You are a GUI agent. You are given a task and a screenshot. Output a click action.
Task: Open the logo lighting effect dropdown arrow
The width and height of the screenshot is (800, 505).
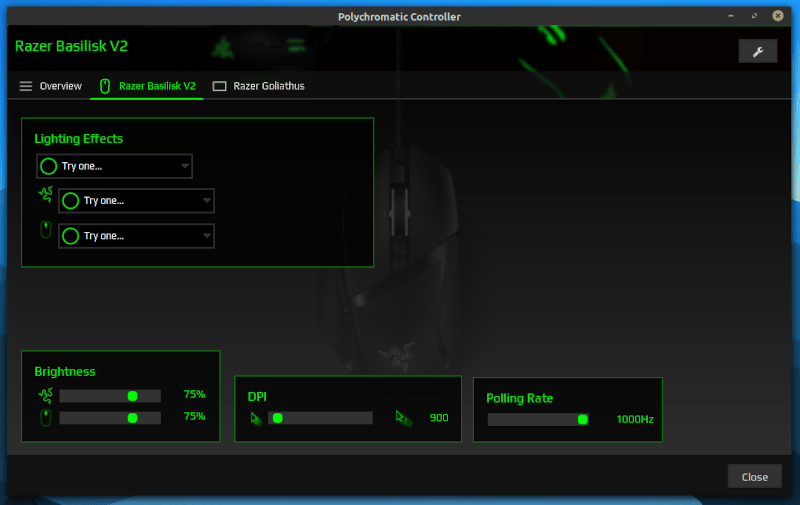coord(207,201)
